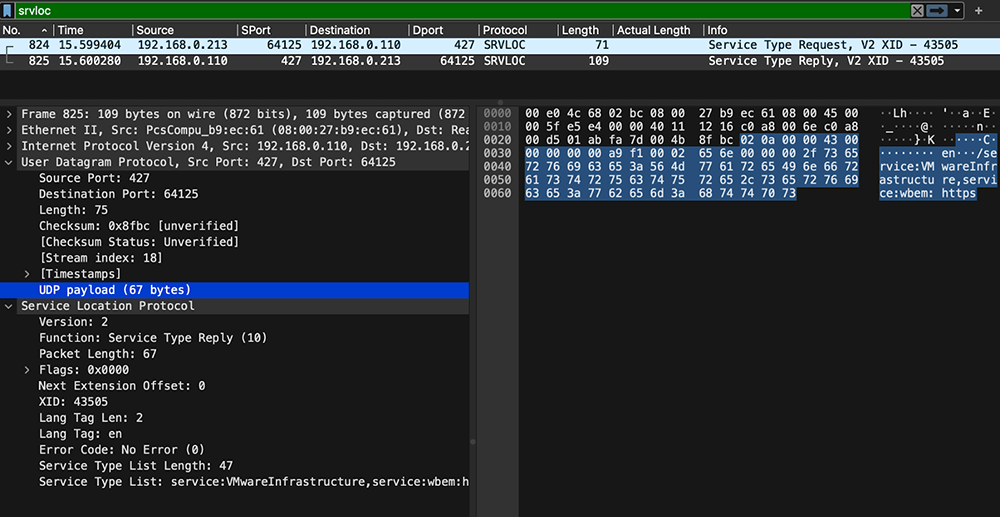Clear the srvloc display filter
The height and width of the screenshot is (517, 1000).
point(916,11)
